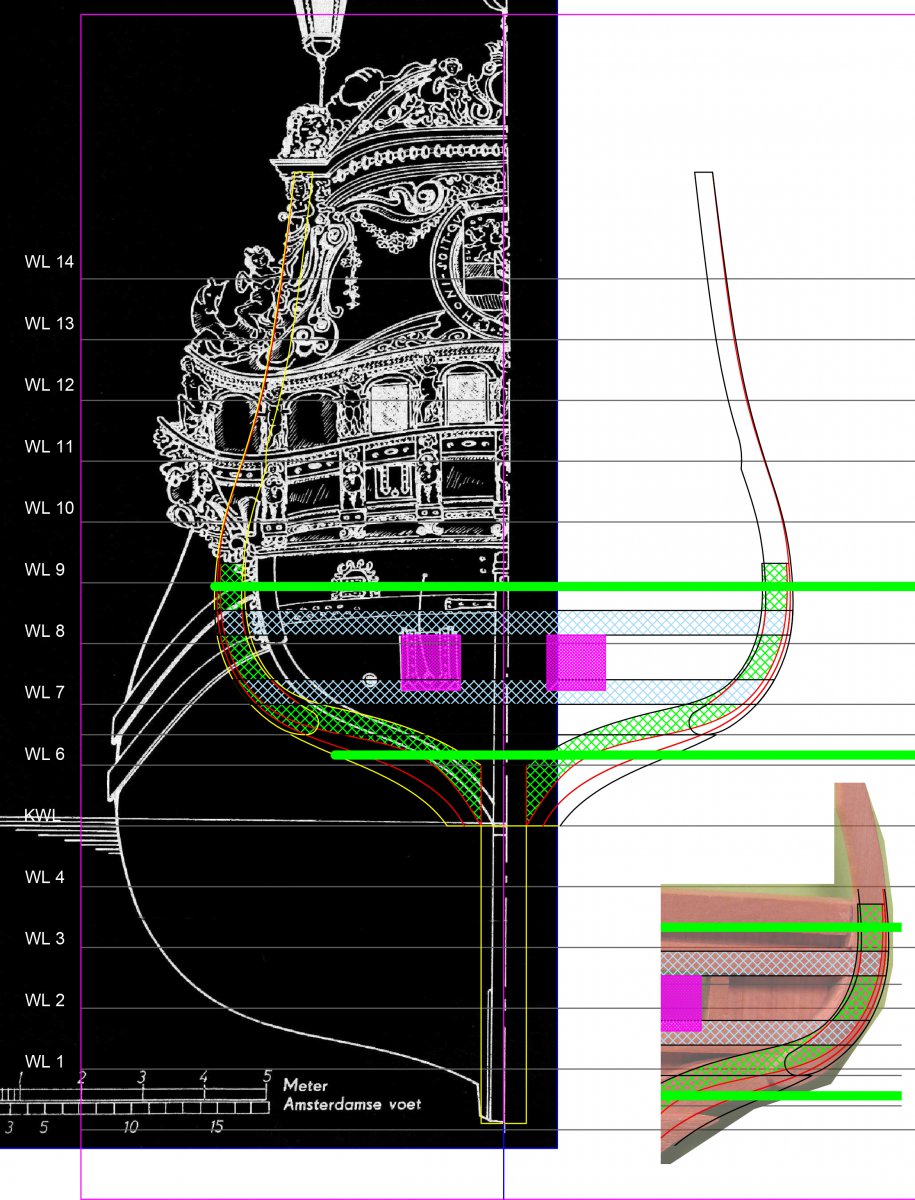Select the "KWL" waterline label
The height and width of the screenshot is (1200, 915).
[43, 816]
